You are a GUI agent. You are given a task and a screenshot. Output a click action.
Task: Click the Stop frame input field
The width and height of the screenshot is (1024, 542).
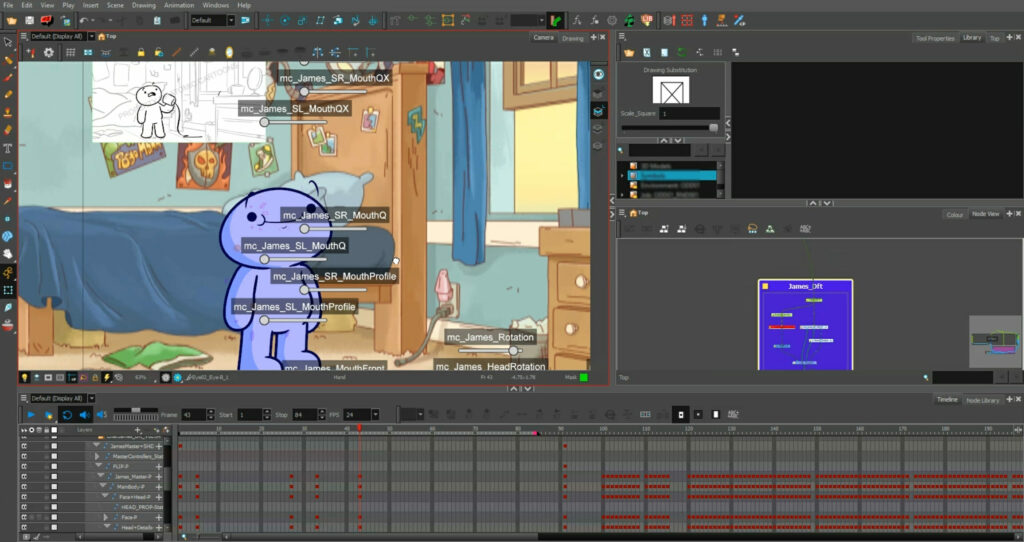pyautogui.click(x=307, y=415)
